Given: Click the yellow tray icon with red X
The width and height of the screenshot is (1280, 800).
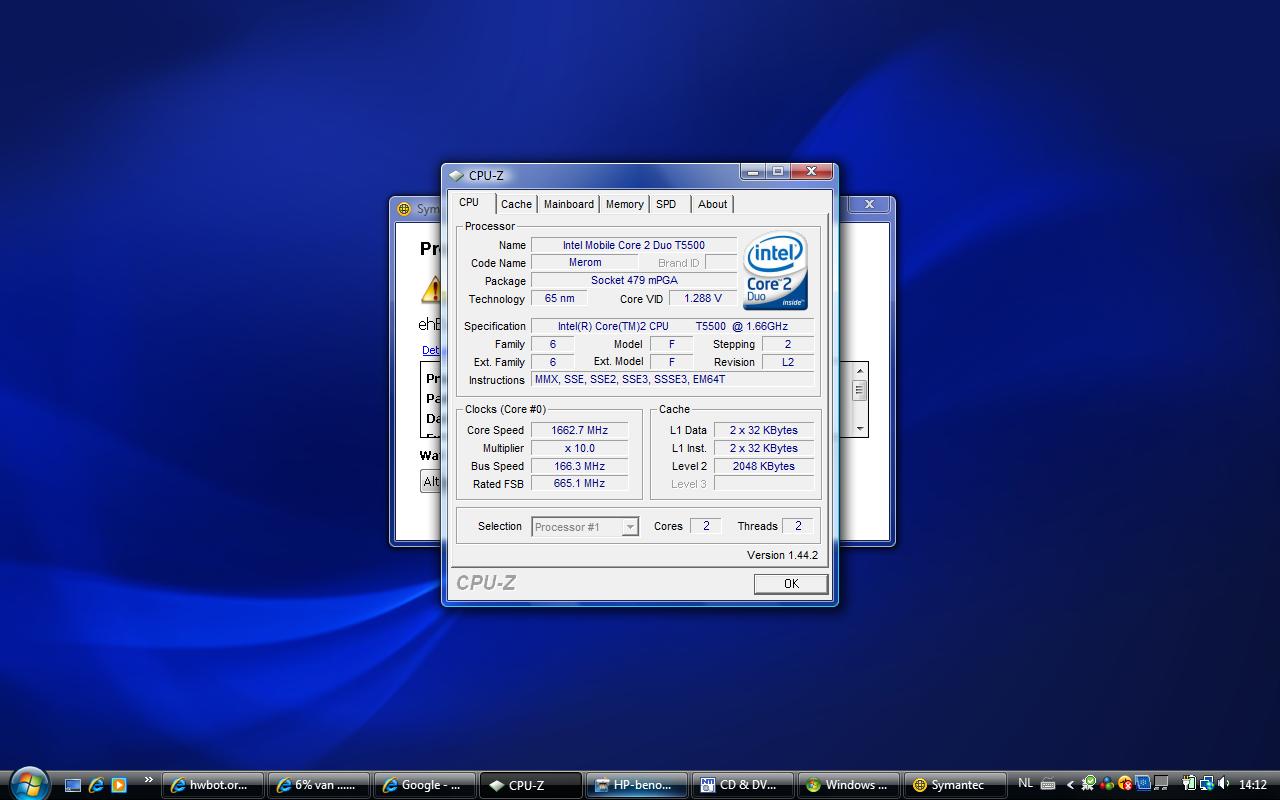Looking at the screenshot, I should (1125, 784).
